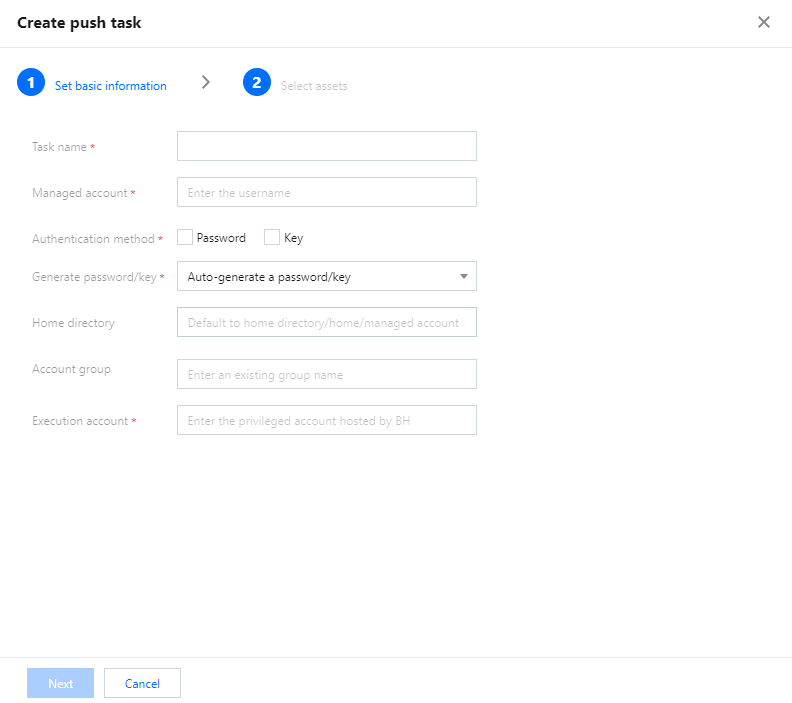
Task: Click the Execution account input field
Action: click(x=326, y=420)
